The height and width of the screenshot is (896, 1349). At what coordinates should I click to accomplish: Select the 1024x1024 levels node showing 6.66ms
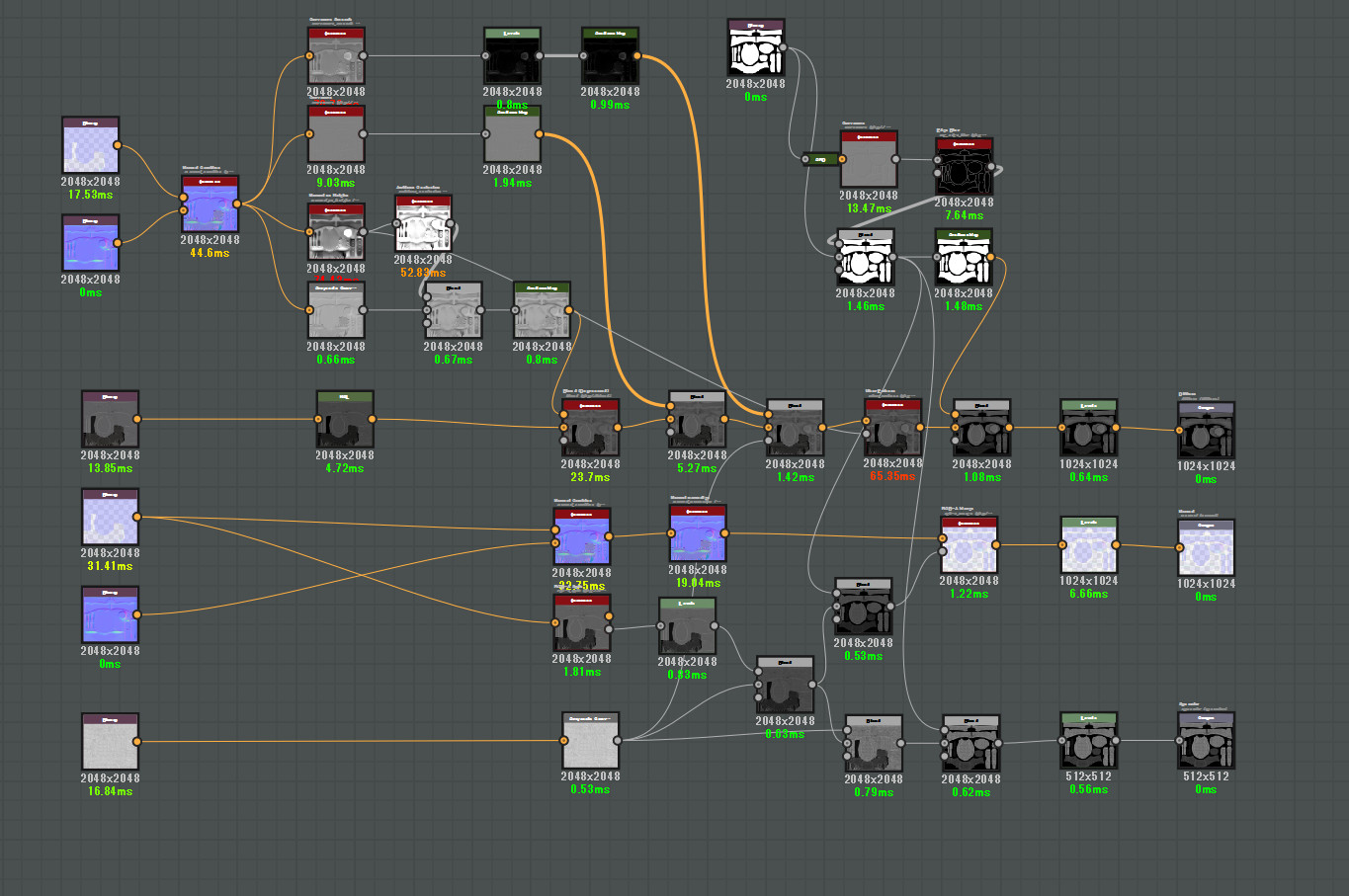pyautogui.click(x=1088, y=545)
